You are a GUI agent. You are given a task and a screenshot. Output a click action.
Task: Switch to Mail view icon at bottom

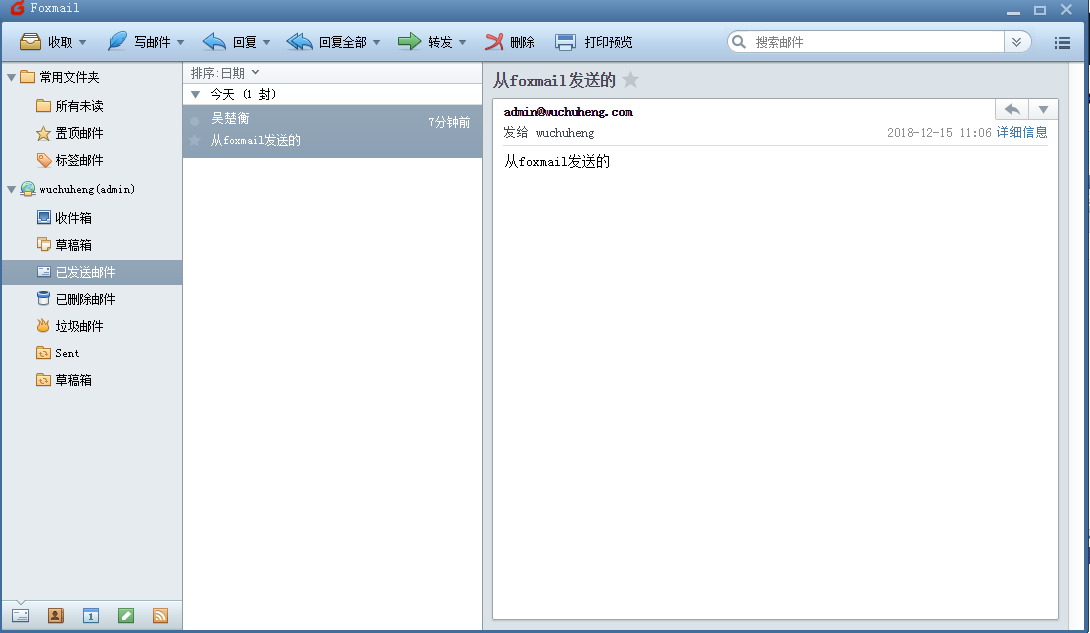(21, 616)
